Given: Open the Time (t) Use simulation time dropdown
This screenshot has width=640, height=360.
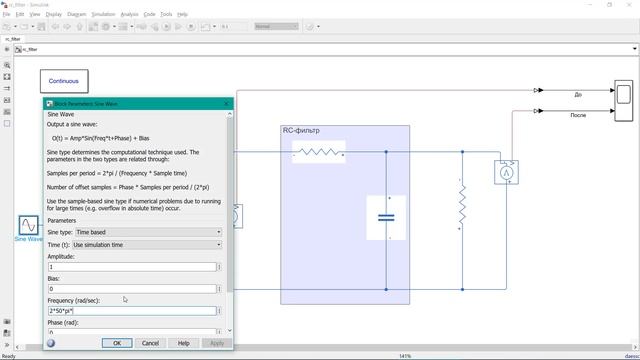Looking at the screenshot, I should [147, 245].
